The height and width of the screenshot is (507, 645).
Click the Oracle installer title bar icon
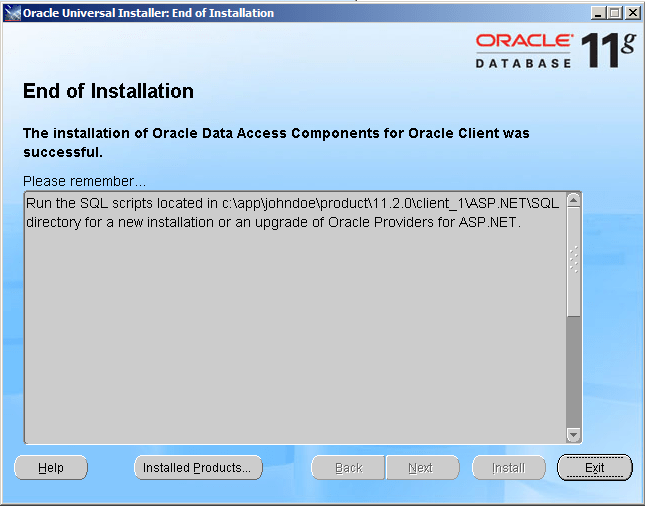point(12,13)
